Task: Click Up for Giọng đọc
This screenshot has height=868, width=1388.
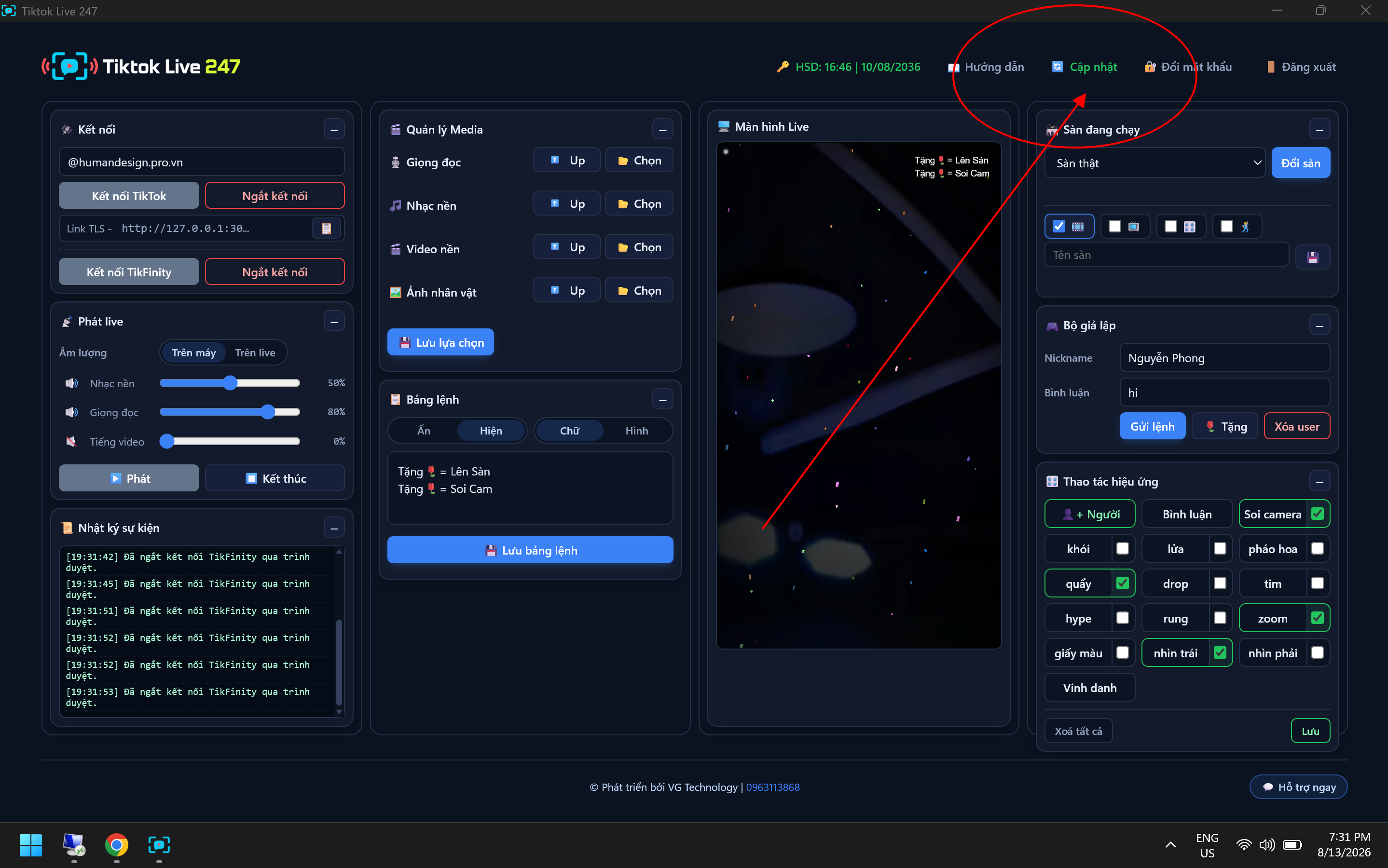Action: click(x=567, y=160)
